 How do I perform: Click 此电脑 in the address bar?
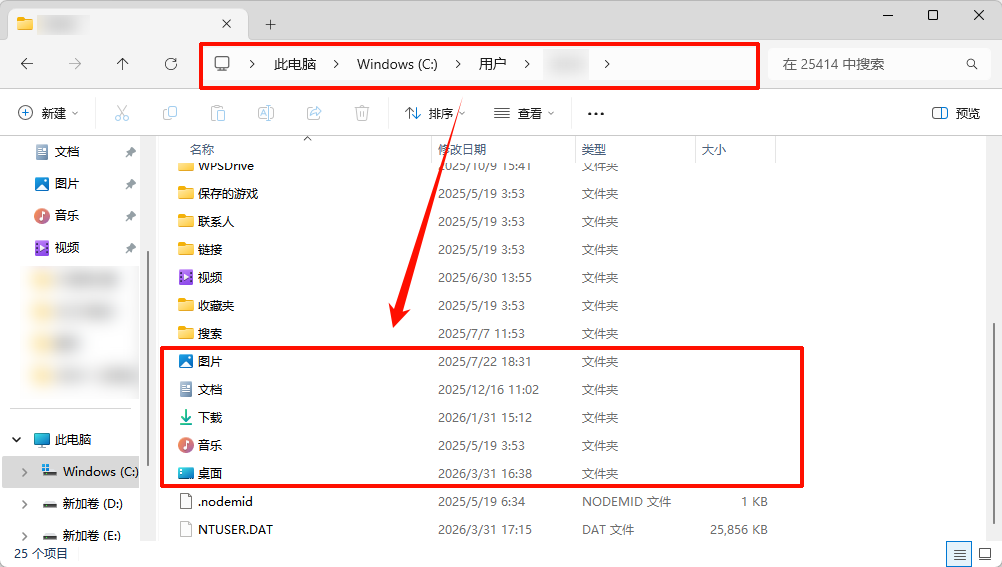tap(295, 64)
